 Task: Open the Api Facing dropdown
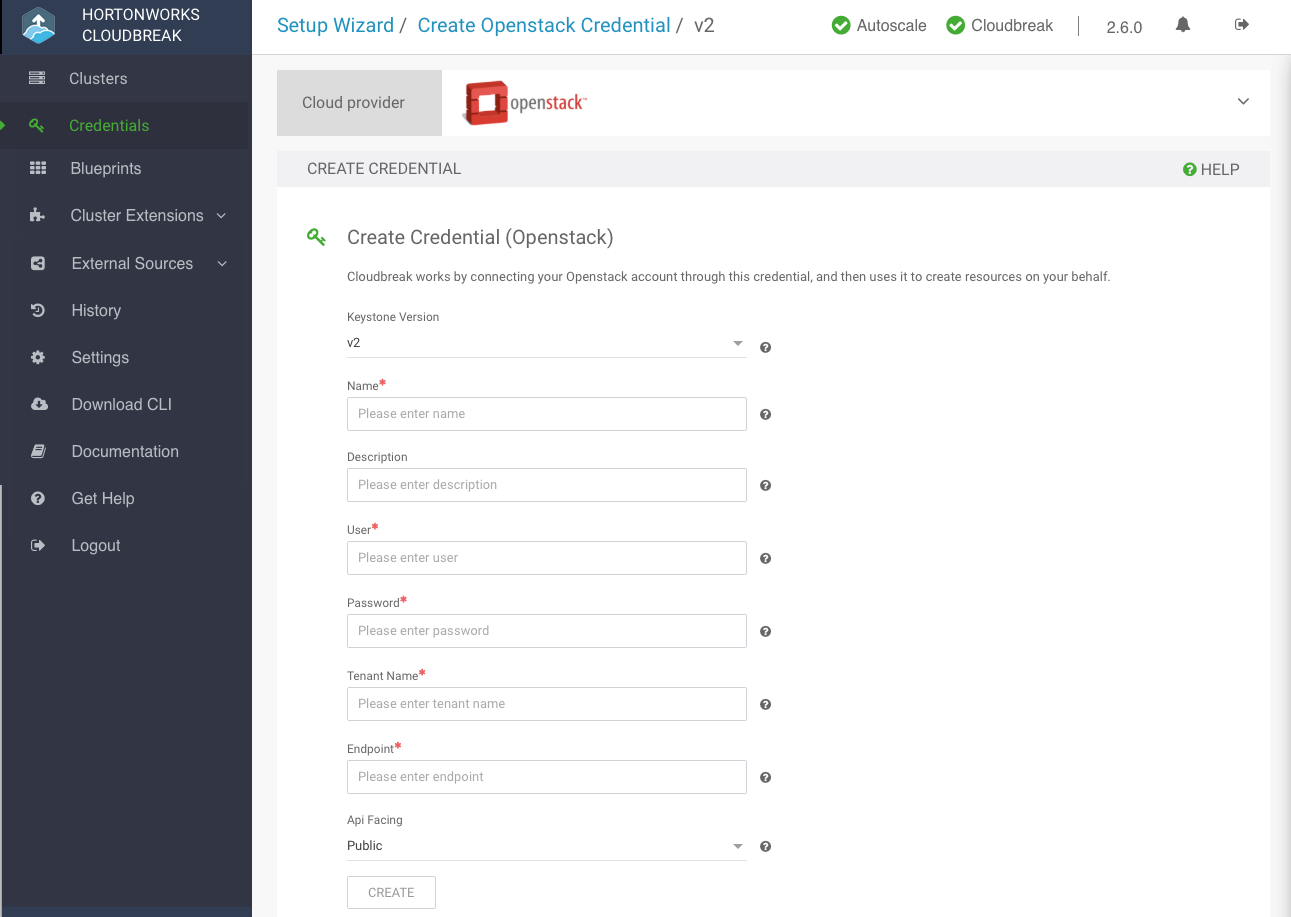(x=546, y=846)
